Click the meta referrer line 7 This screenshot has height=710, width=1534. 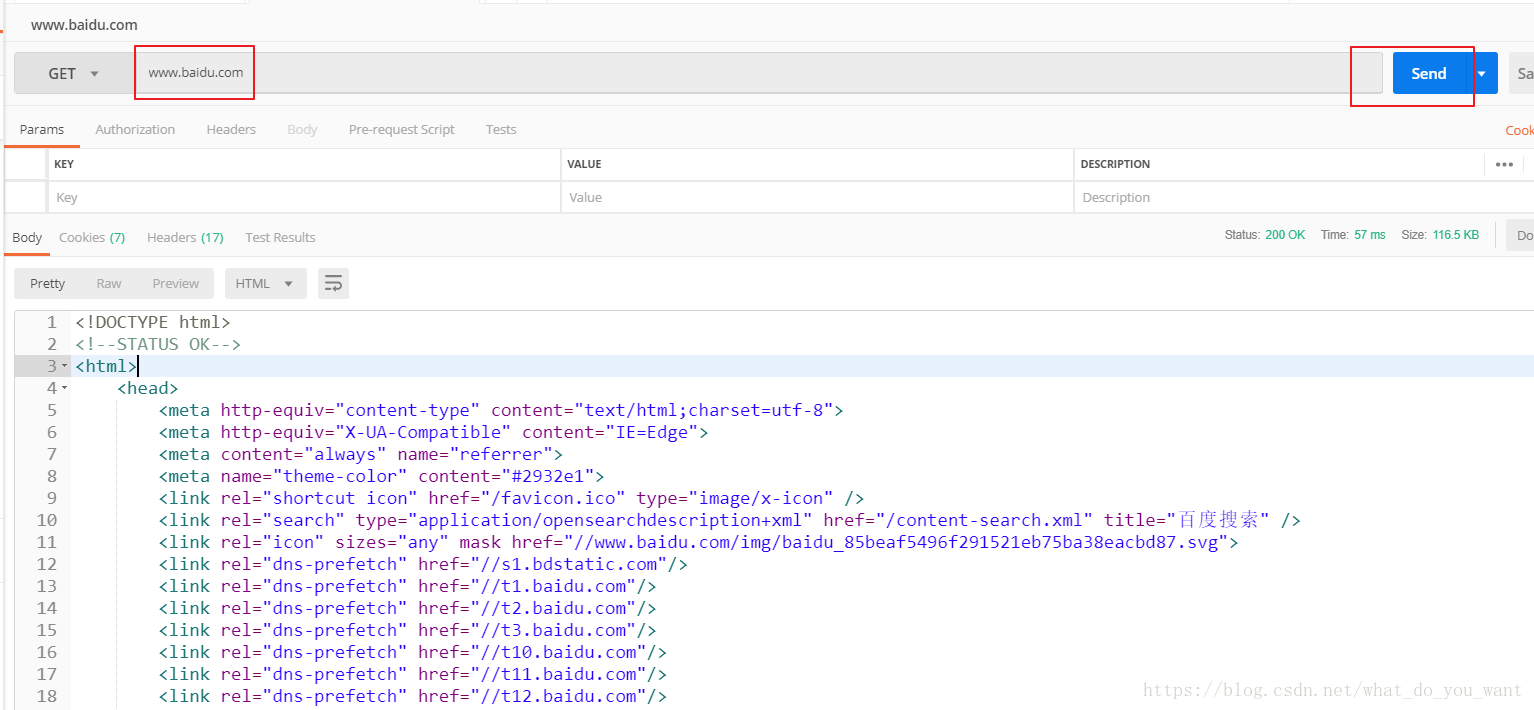click(361, 454)
